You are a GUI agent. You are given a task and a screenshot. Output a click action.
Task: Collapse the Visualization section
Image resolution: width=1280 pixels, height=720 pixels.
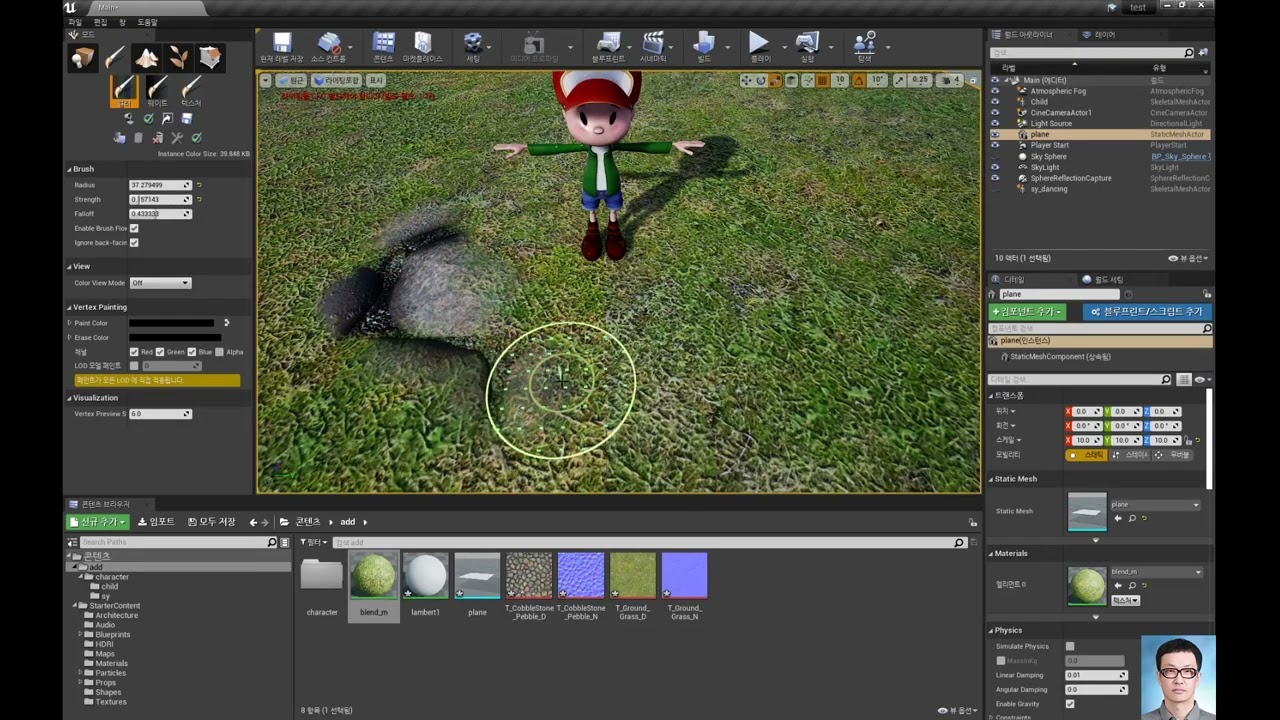coord(70,398)
